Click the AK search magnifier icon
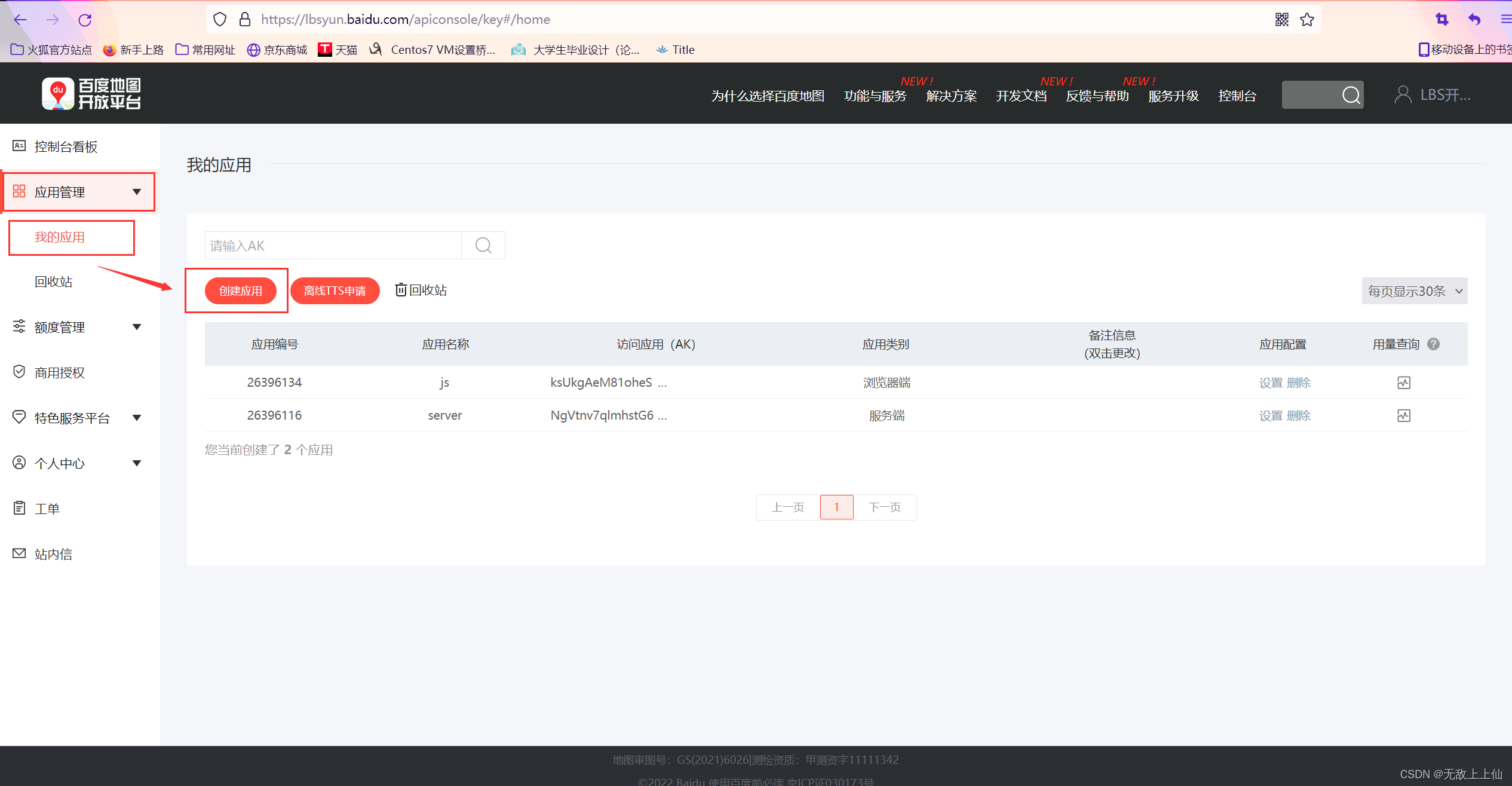The image size is (1512, 786). tap(483, 246)
